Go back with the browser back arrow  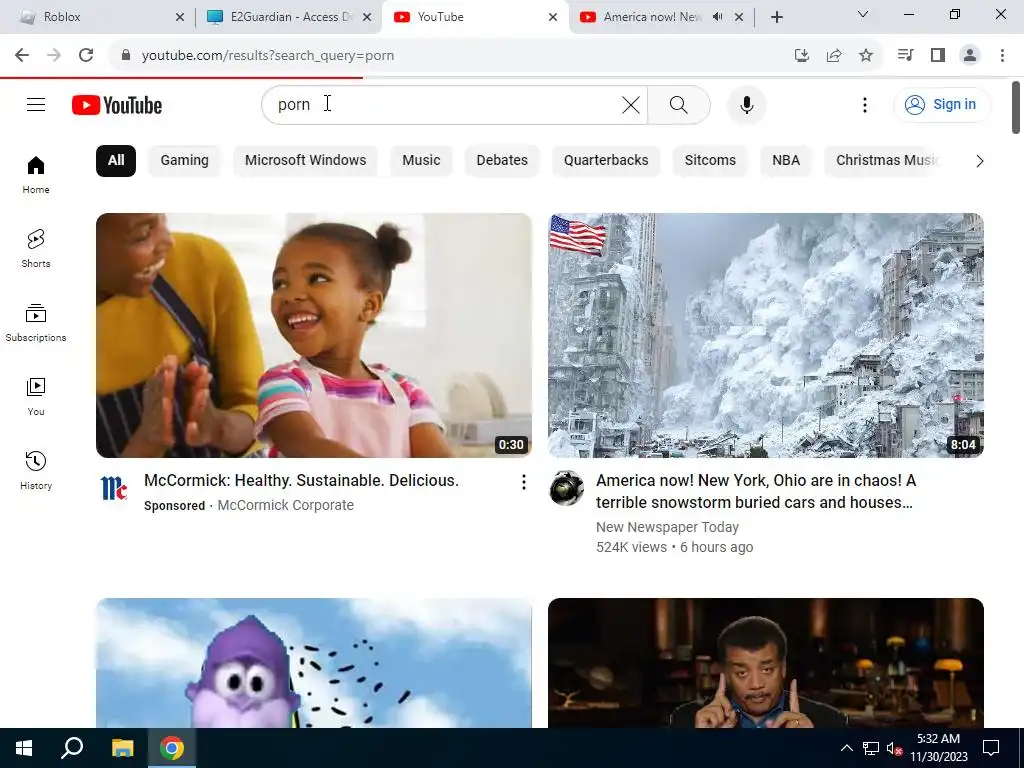(x=22, y=56)
